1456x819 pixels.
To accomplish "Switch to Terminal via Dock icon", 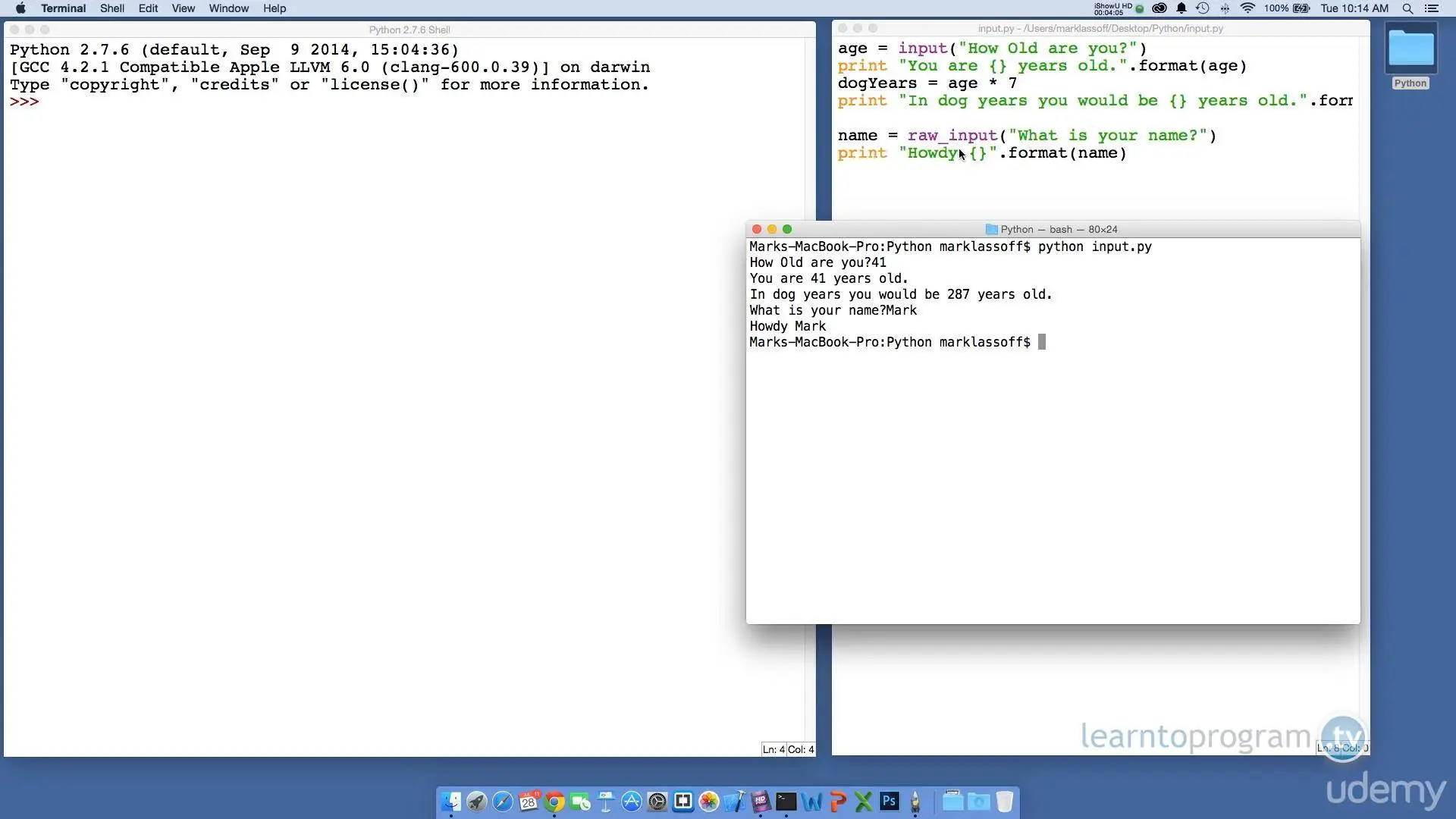I will 786,802.
